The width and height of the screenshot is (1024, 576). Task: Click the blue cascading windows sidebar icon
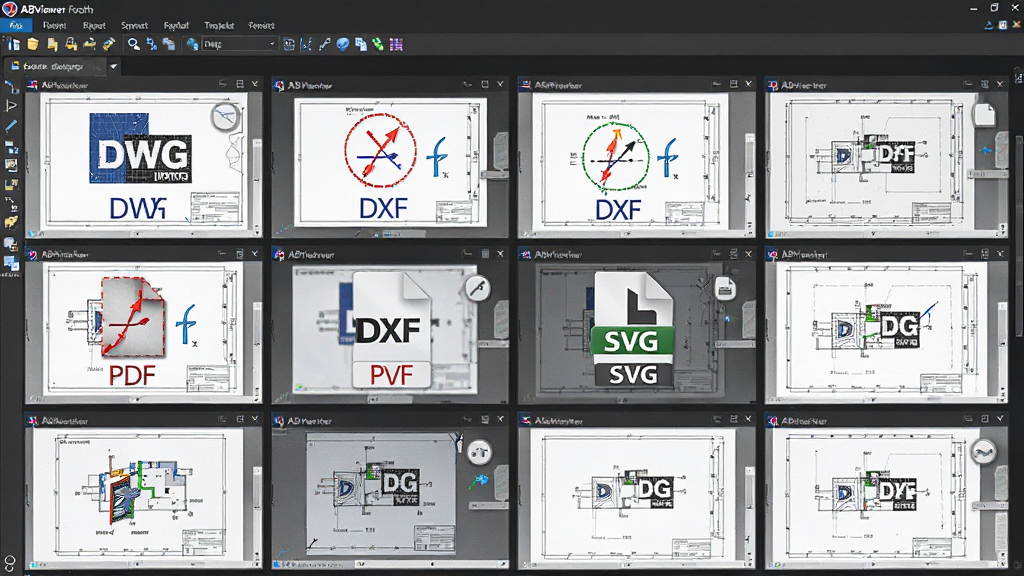pos(11,263)
